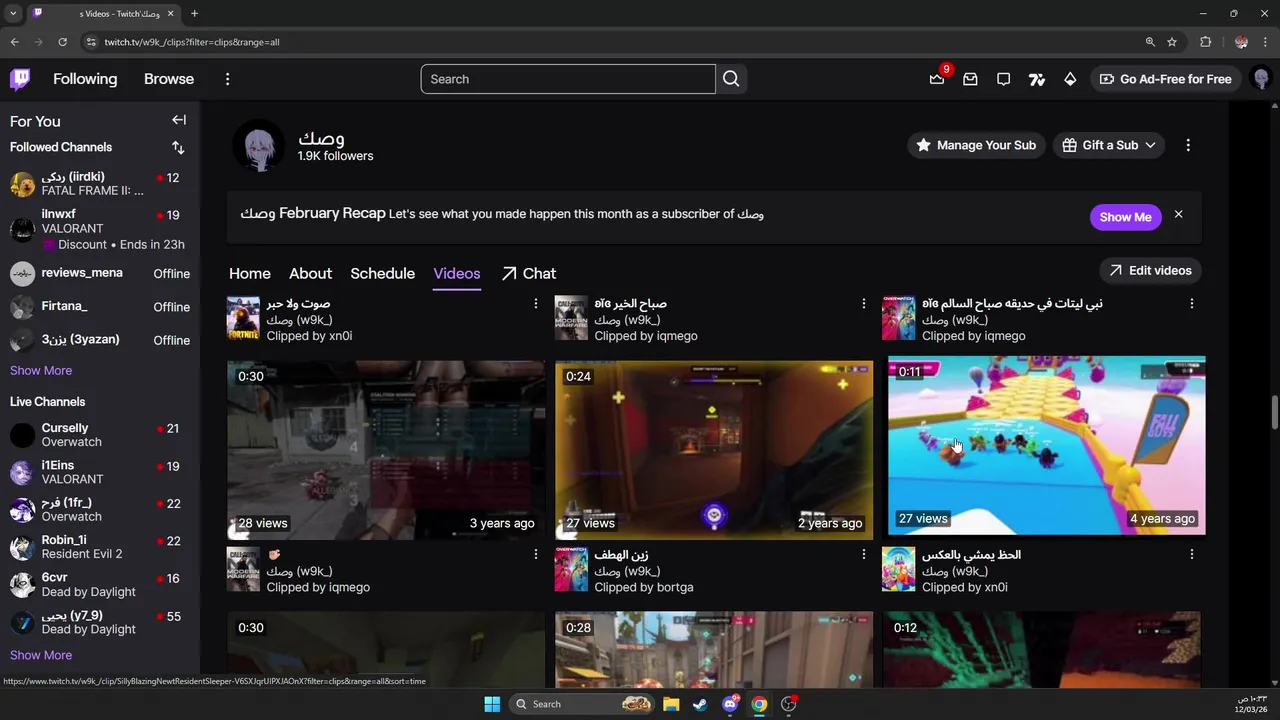Show more live channels
Screen dimensions: 1280x720
tap(41, 655)
